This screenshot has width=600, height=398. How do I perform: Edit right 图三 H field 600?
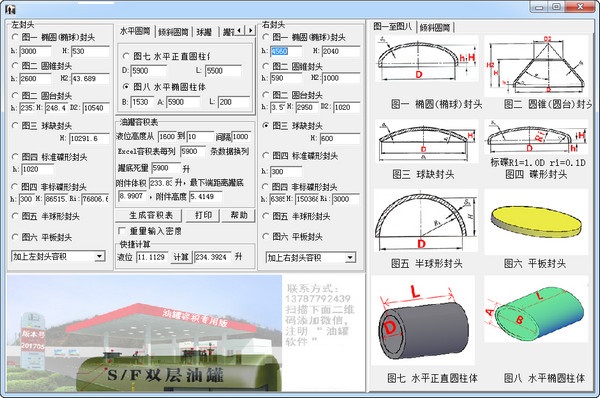point(340,139)
